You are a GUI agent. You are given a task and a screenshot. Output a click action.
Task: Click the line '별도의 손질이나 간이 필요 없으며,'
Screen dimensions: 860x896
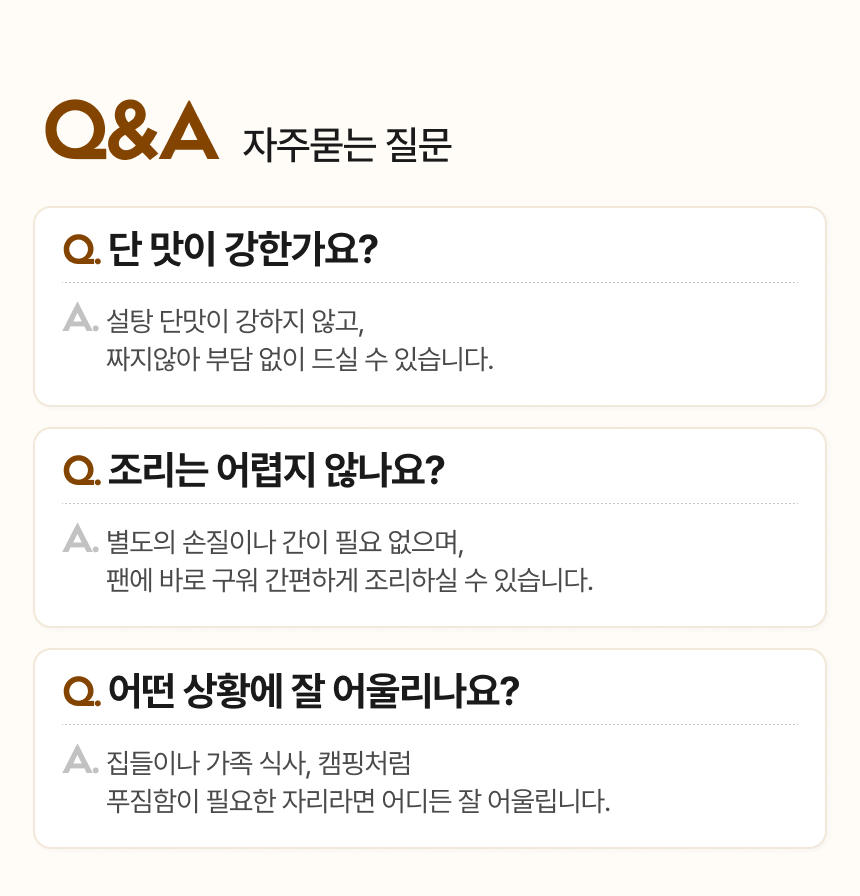(x=287, y=543)
